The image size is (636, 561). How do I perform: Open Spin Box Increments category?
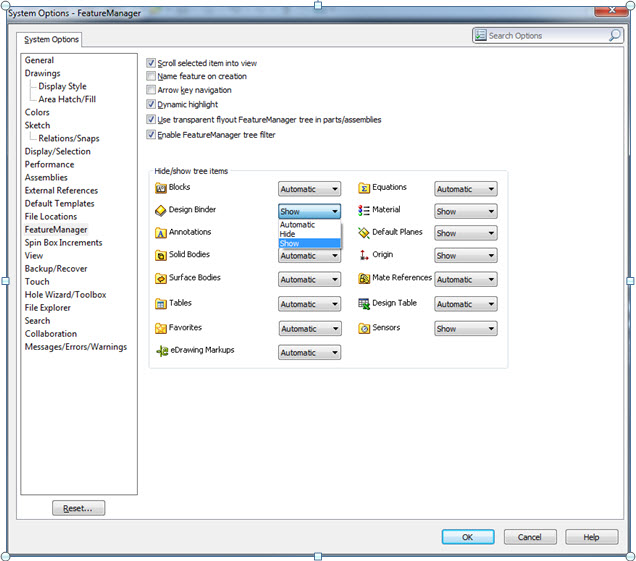(64, 243)
